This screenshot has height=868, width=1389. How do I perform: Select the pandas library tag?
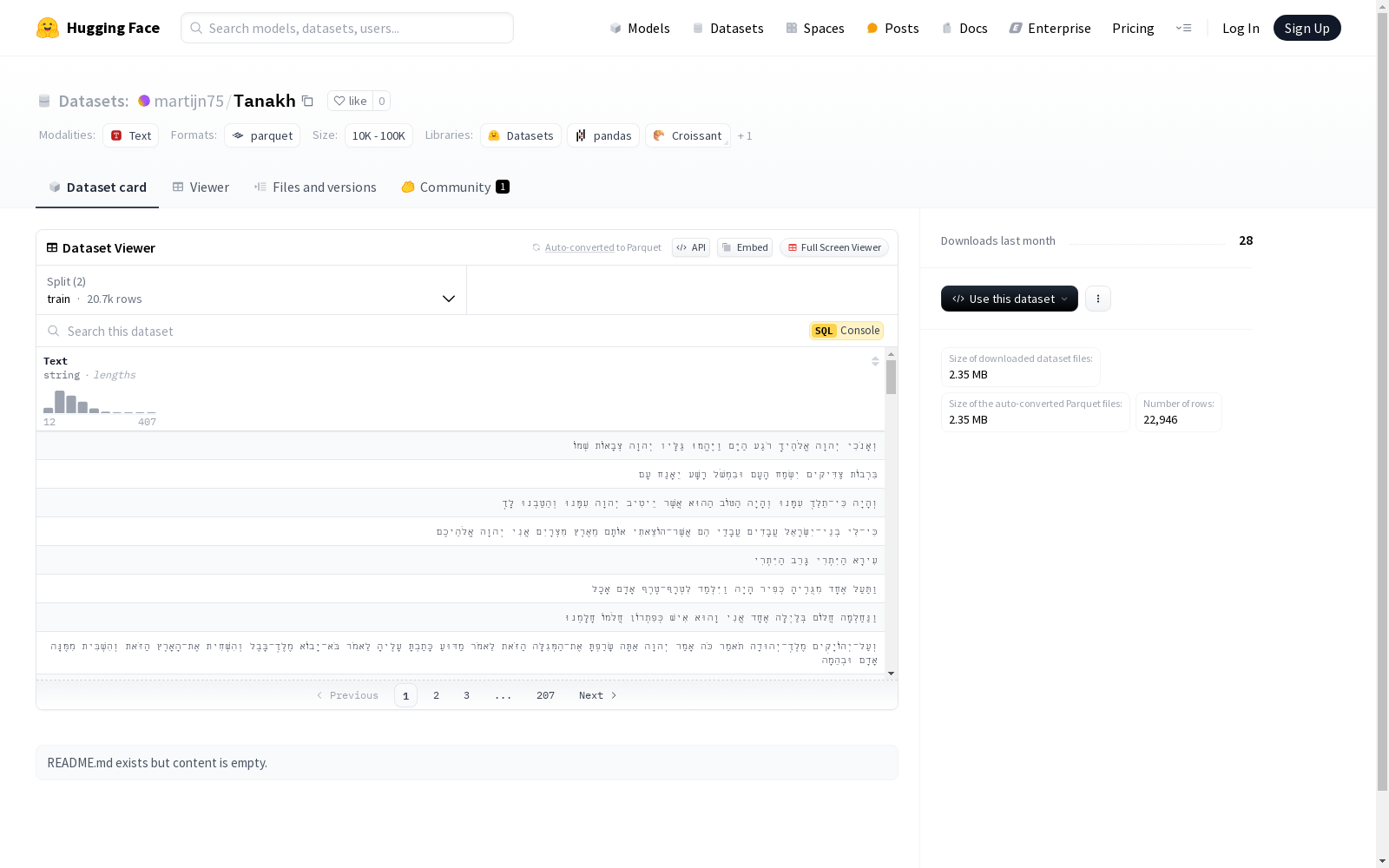tap(603, 135)
